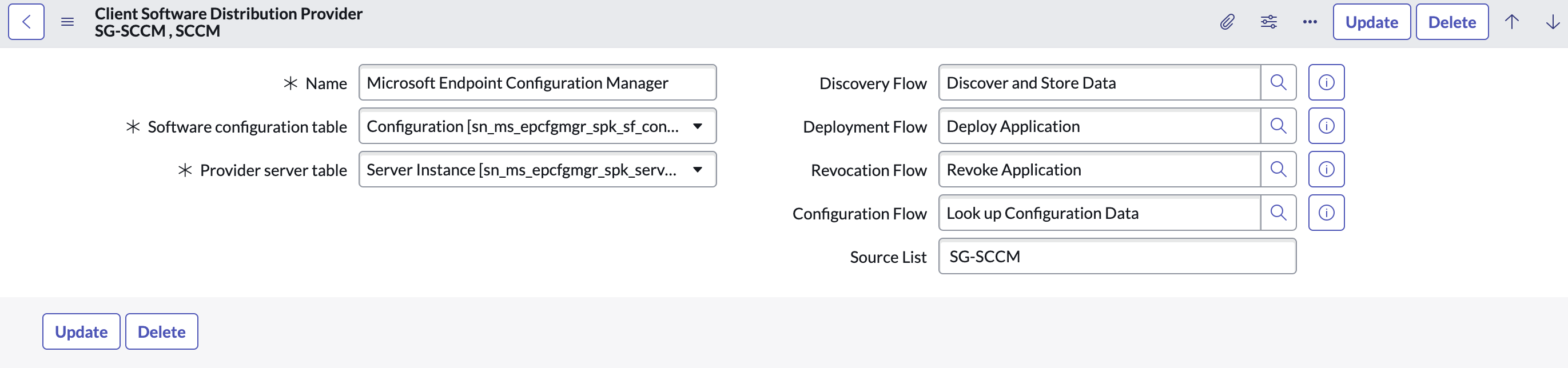This screenshot has height=368, width=1568.
Task: Look up Discovery Flow with the magnifier icon
Action: [1278, 83]
